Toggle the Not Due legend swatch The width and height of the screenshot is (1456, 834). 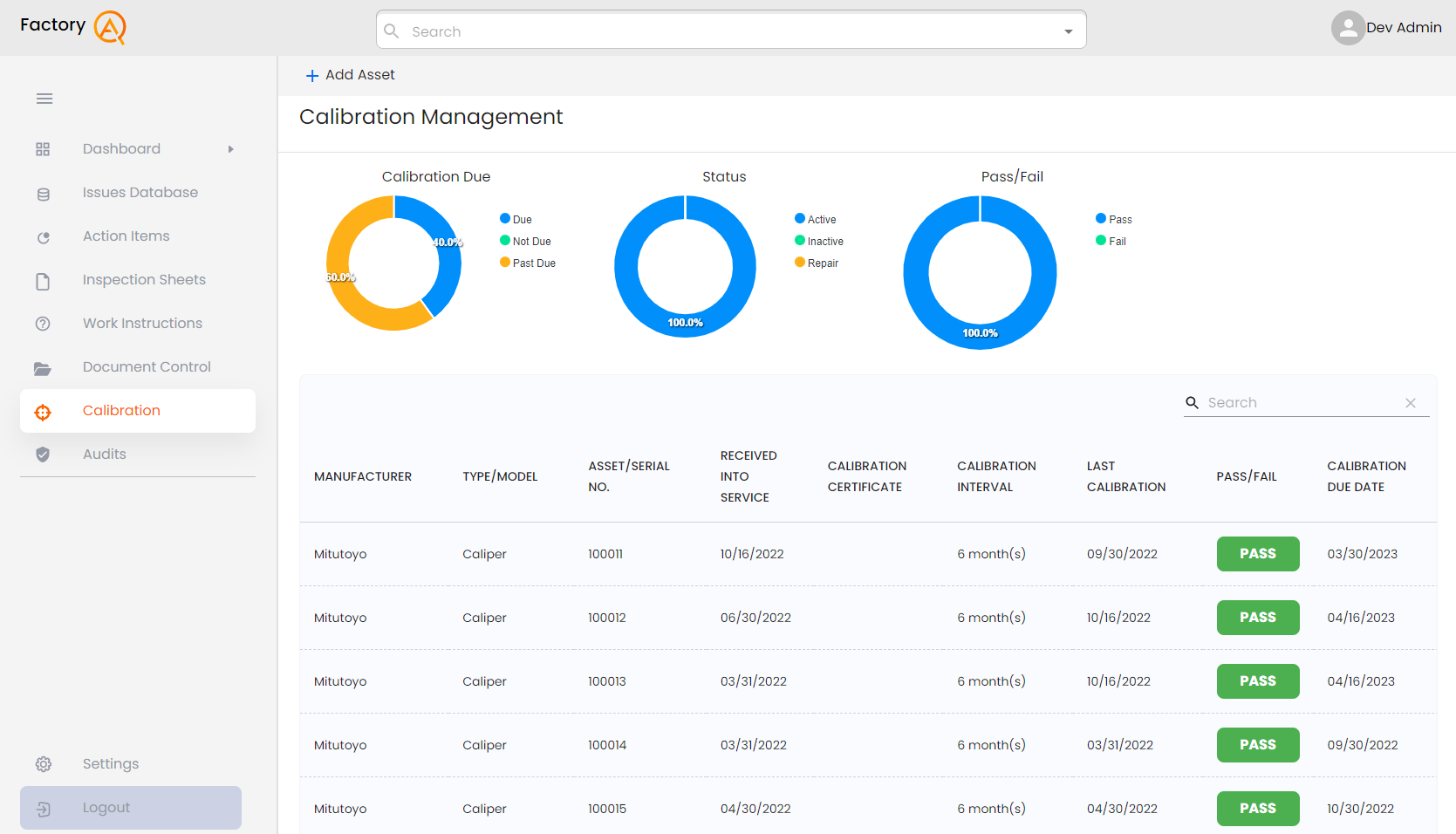pos(505,240)
